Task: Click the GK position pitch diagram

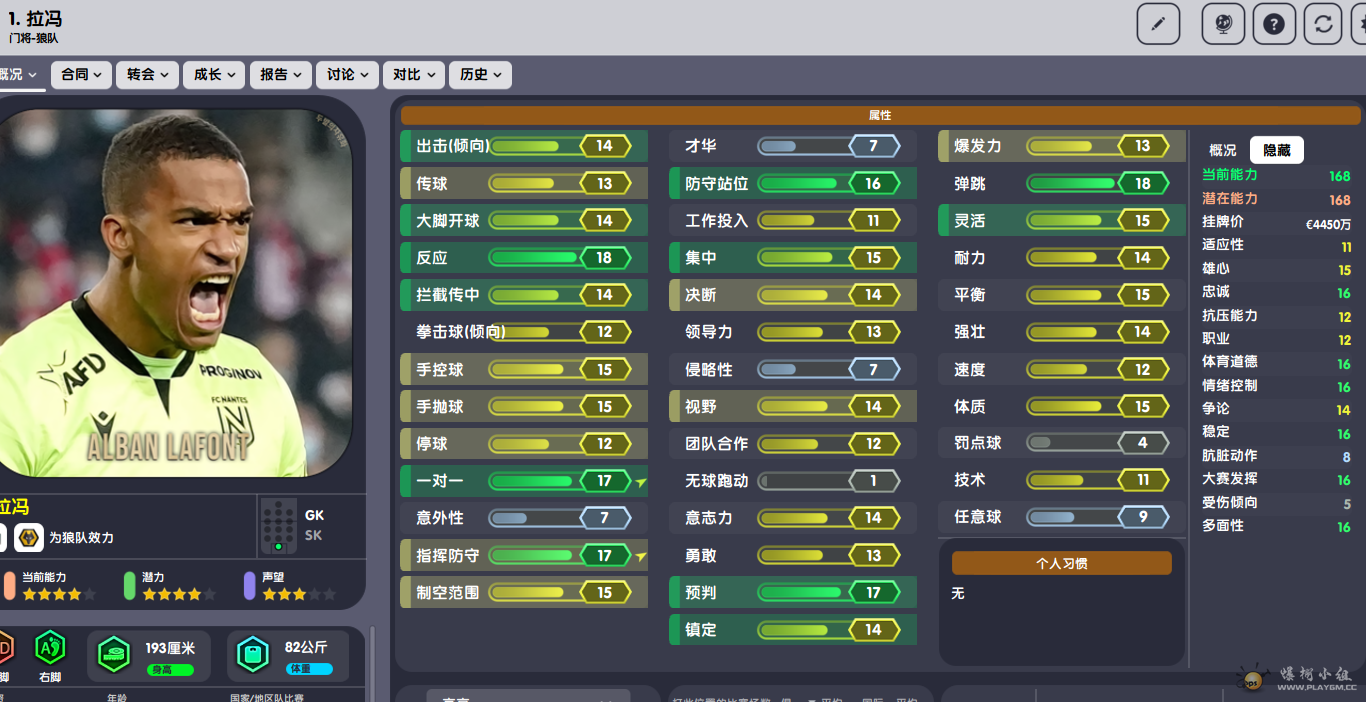Action: coord(278,526)
